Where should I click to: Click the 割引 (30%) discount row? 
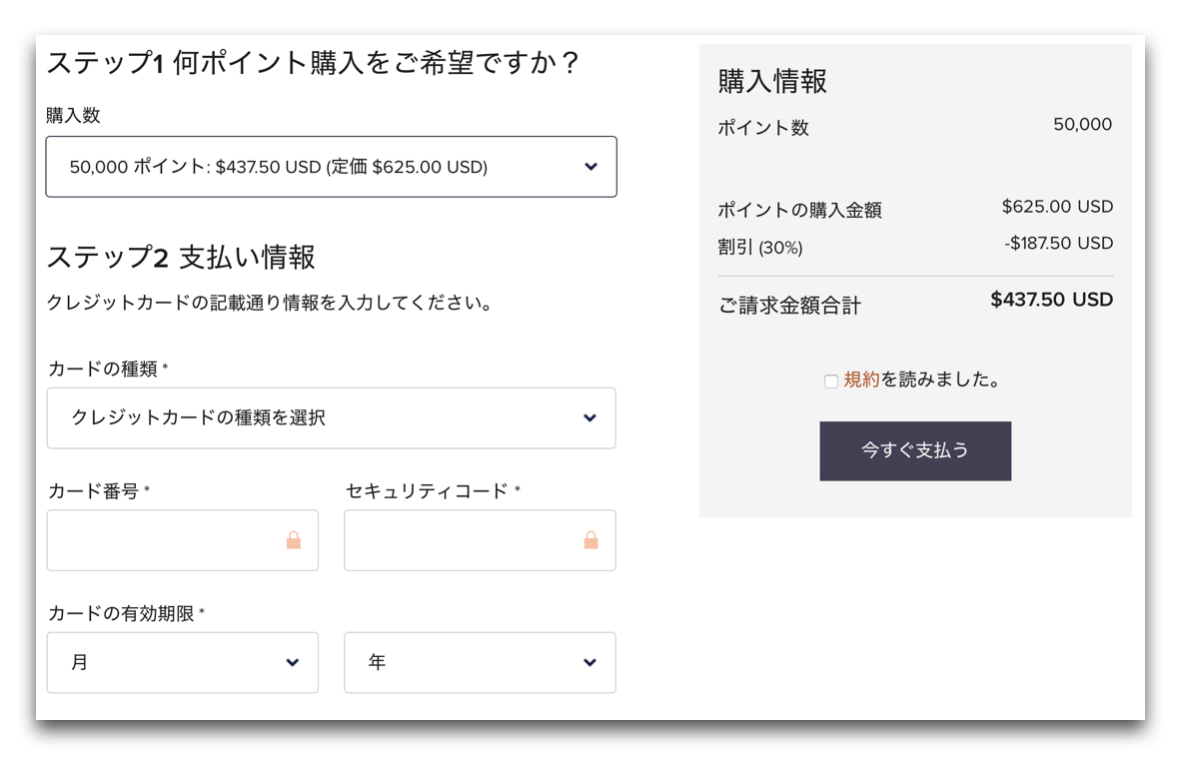click(x=915, y=245)
